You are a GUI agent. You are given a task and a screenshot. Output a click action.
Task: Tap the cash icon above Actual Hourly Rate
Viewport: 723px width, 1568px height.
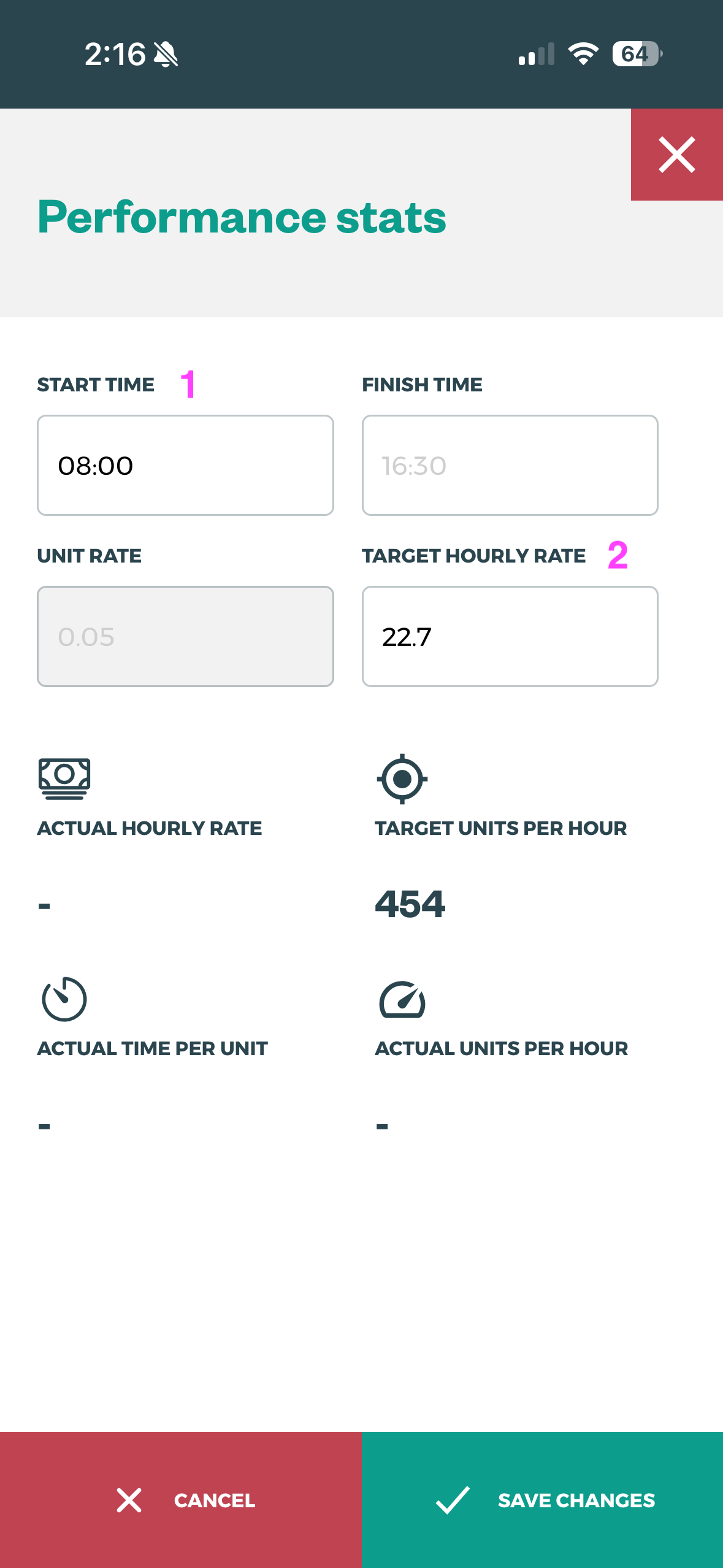click(64, 778)
